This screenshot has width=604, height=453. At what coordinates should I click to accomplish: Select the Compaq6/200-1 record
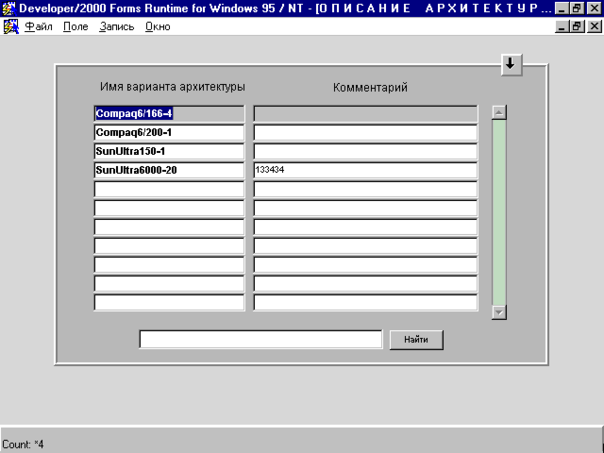pyautogui.click(x=169, y=133)
